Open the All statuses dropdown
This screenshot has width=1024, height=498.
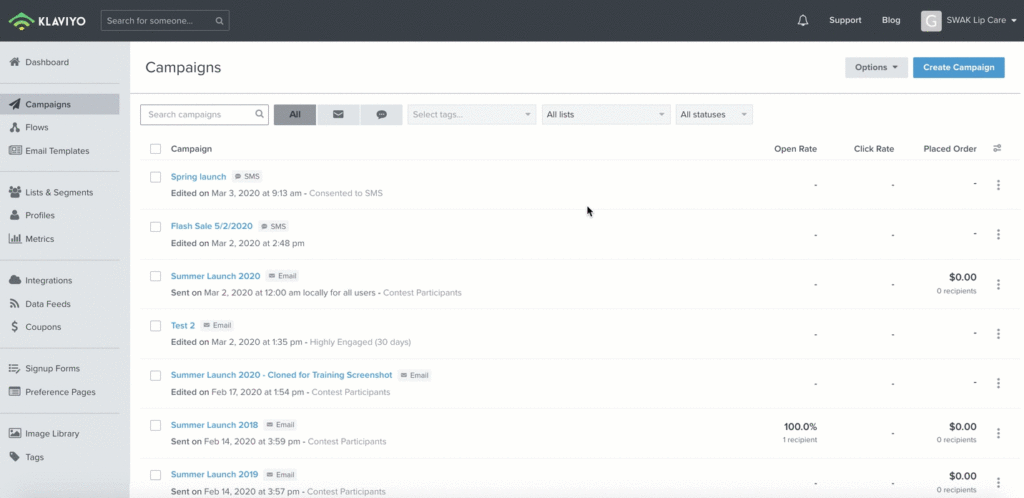point(714,115)
